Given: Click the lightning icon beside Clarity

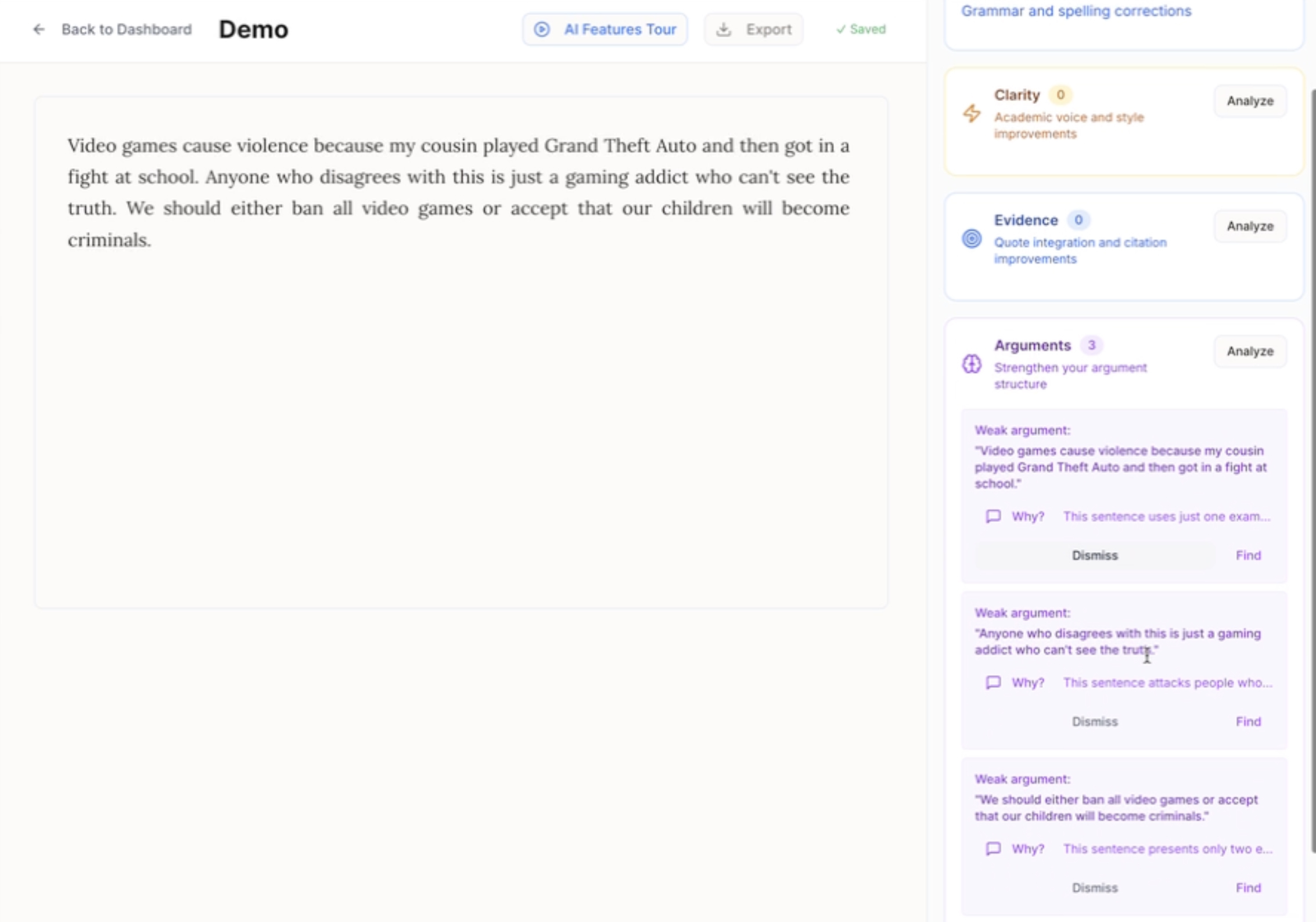Looking at the screenshot, I should pos(972,114).
